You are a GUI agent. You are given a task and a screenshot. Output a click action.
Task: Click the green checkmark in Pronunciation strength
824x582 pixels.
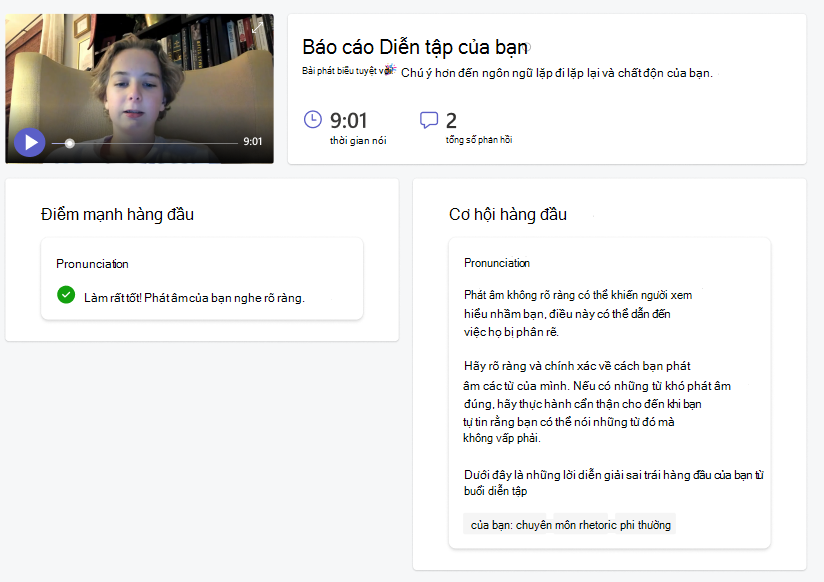click(x=66, y=295)
